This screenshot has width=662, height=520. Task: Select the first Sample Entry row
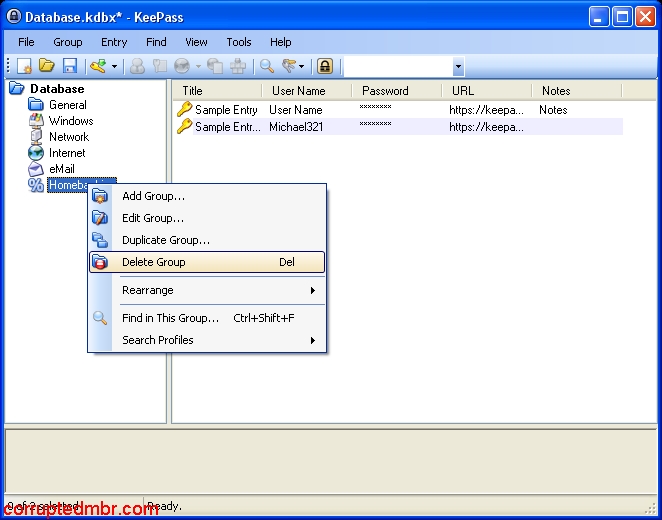tap(399, 110)
